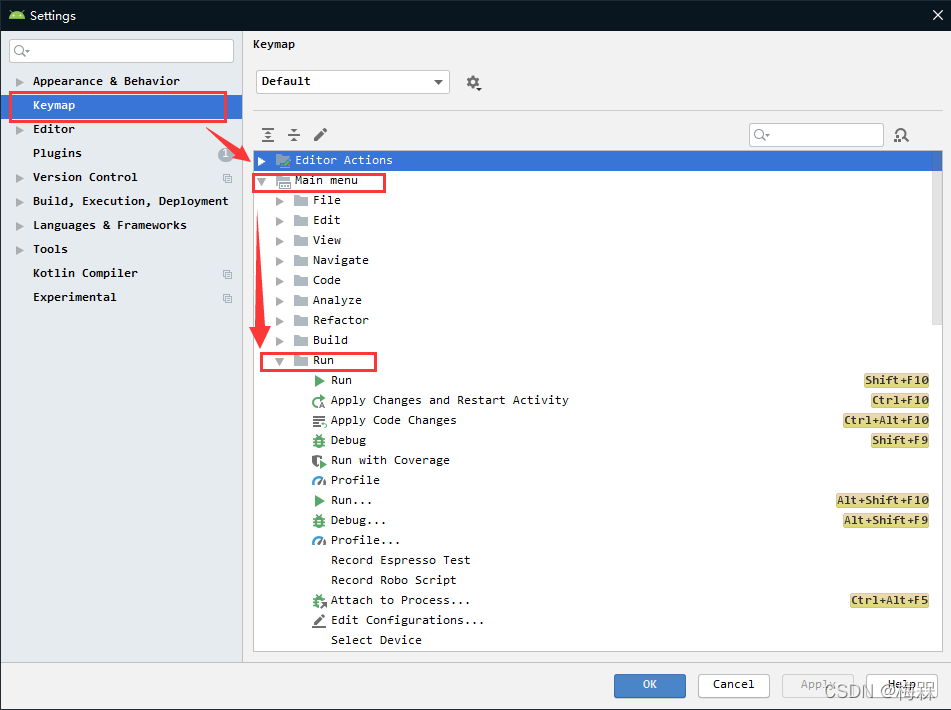This screenshot has height=710, width=951.
Task: Focus the keymap action search field
Action: pos(816,135)
